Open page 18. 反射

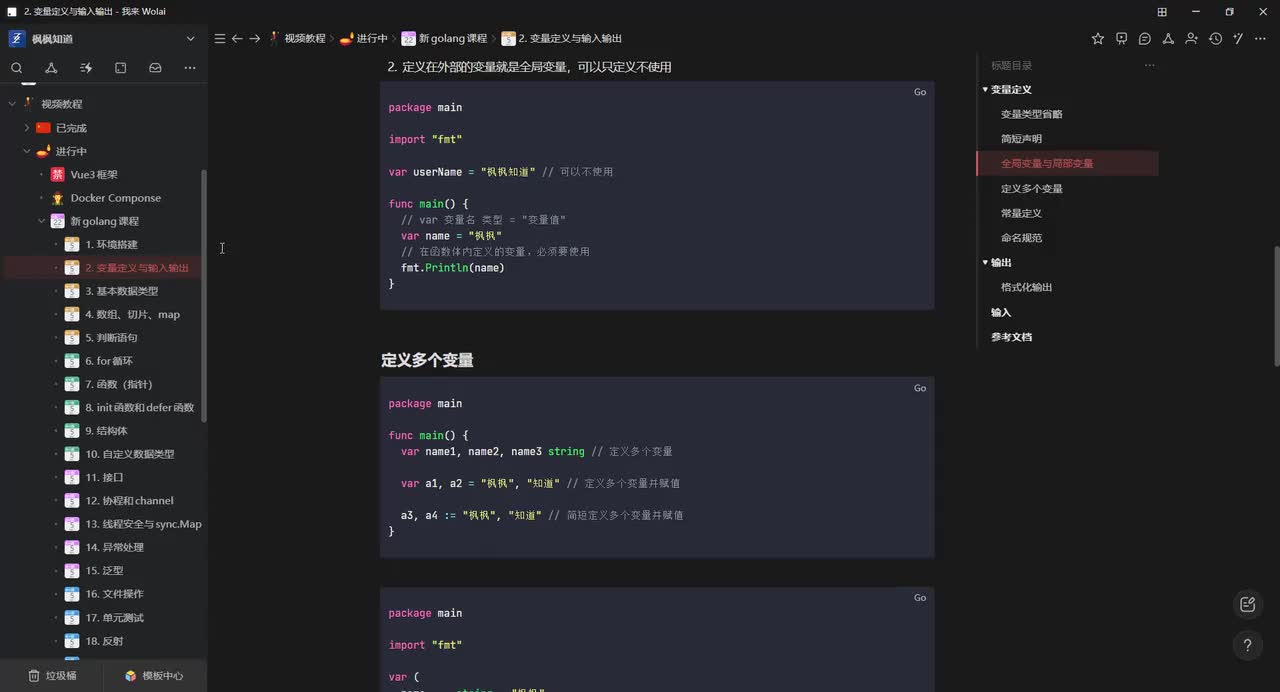[104, 640]
